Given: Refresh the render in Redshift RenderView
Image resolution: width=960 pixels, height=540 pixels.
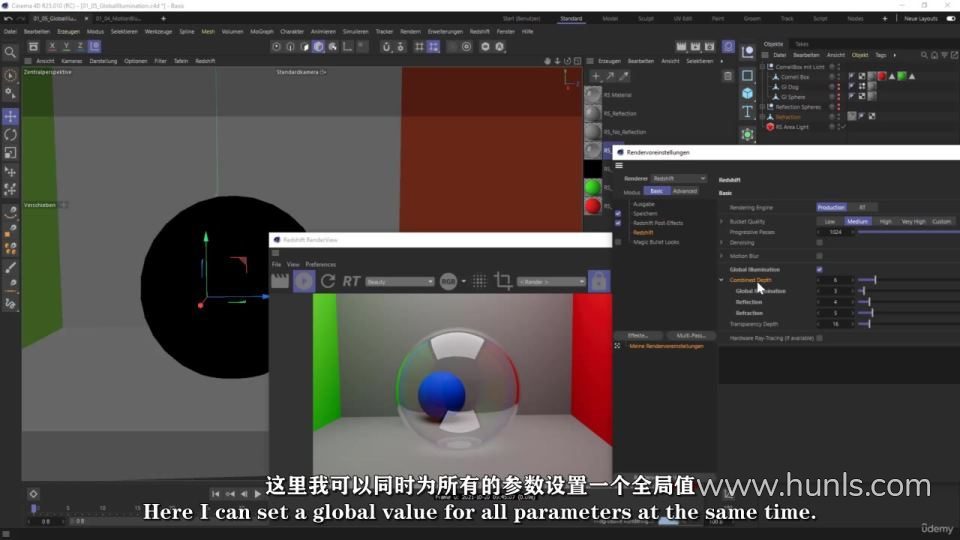Looking at the screenshot, I should pos(328,281).
